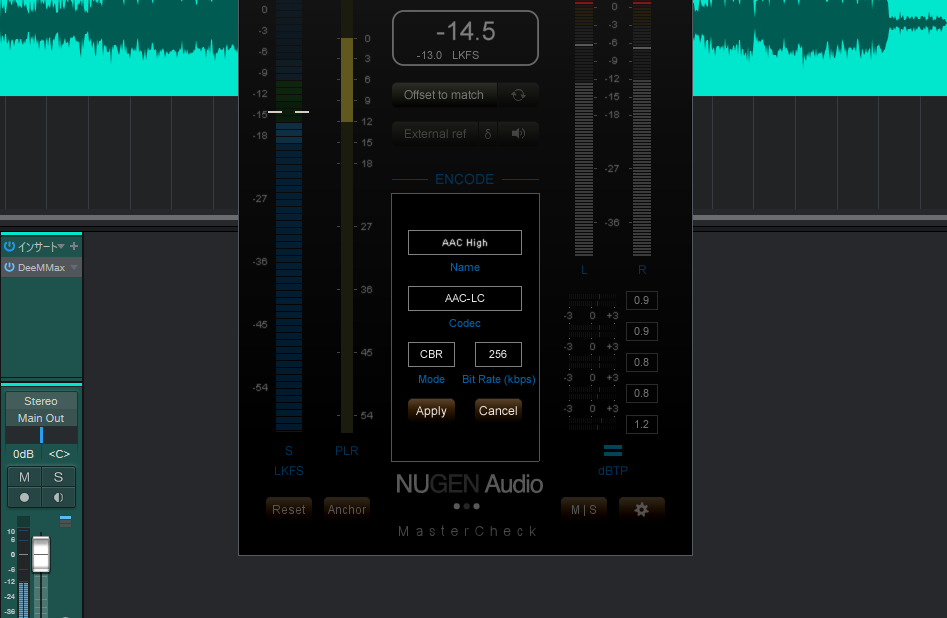
Task: Click the External ref delta icon
Action: click(488, 134)
